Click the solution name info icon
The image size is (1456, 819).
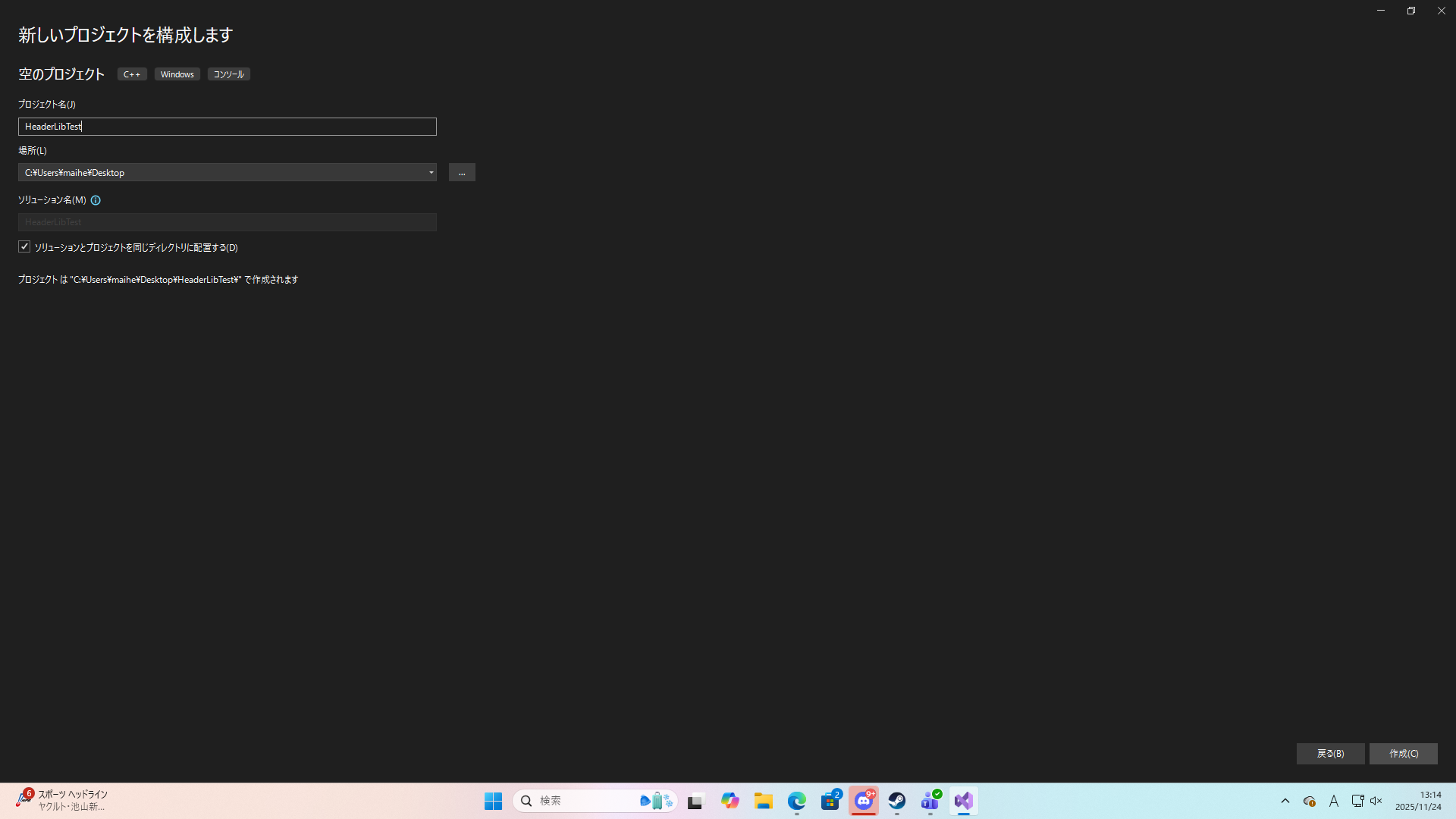click(96, 200)
